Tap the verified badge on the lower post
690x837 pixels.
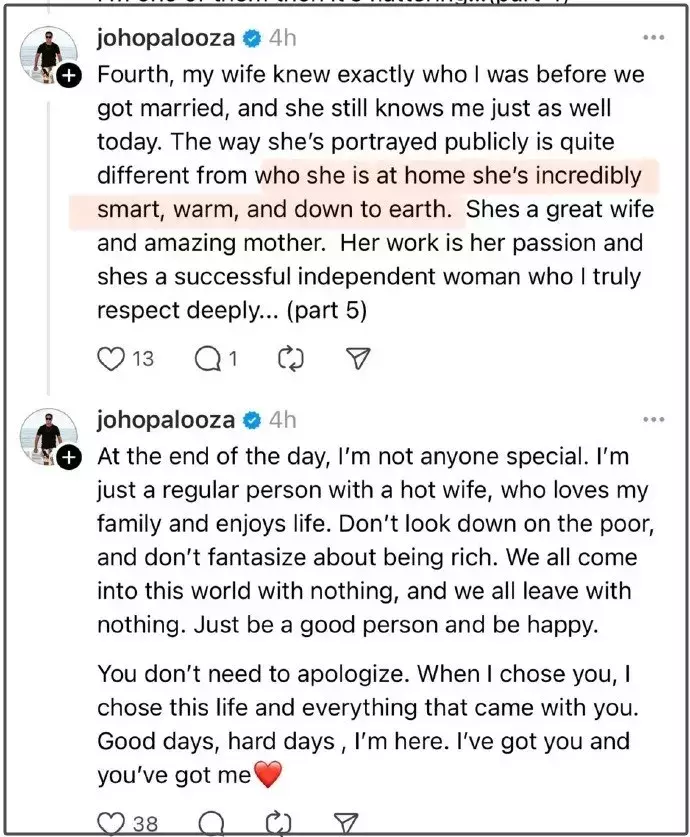pyautogui.click(x=251, y=420)
